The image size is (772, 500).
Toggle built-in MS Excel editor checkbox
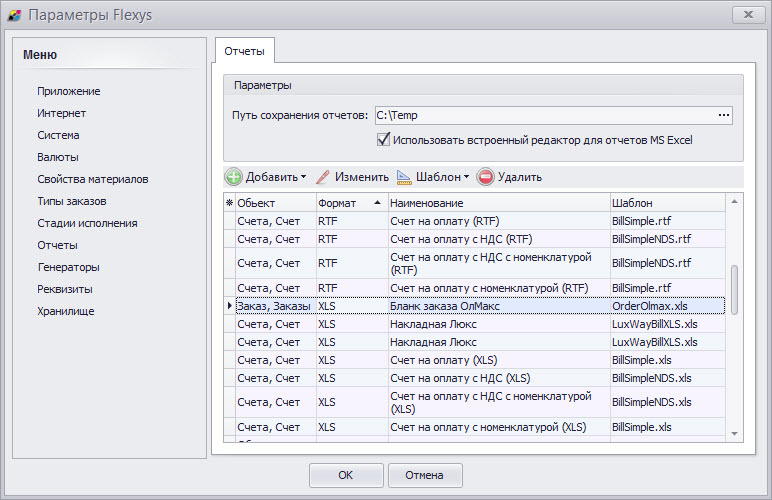click(383, 140)
